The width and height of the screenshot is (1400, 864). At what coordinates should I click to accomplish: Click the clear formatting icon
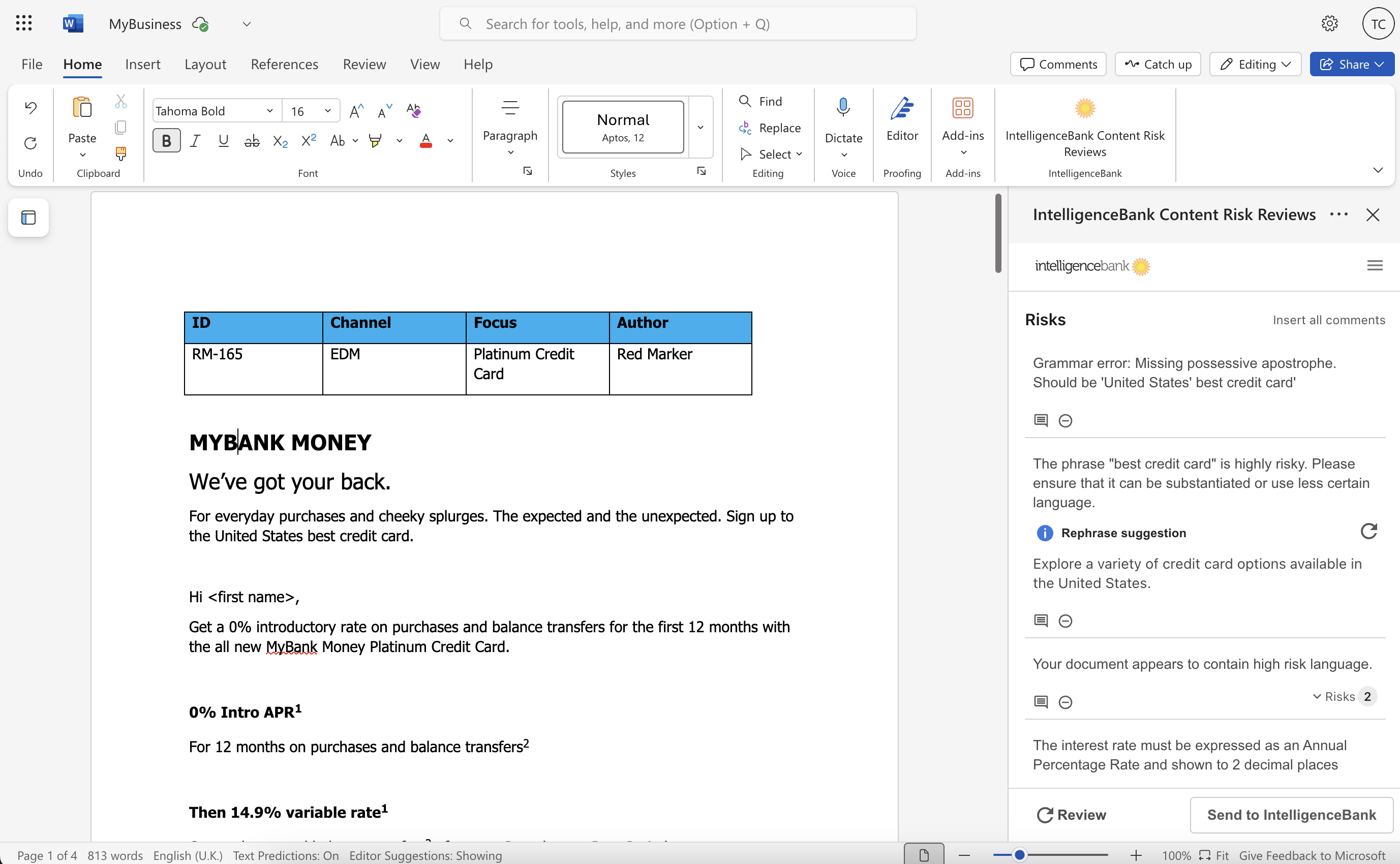point(414,110)
